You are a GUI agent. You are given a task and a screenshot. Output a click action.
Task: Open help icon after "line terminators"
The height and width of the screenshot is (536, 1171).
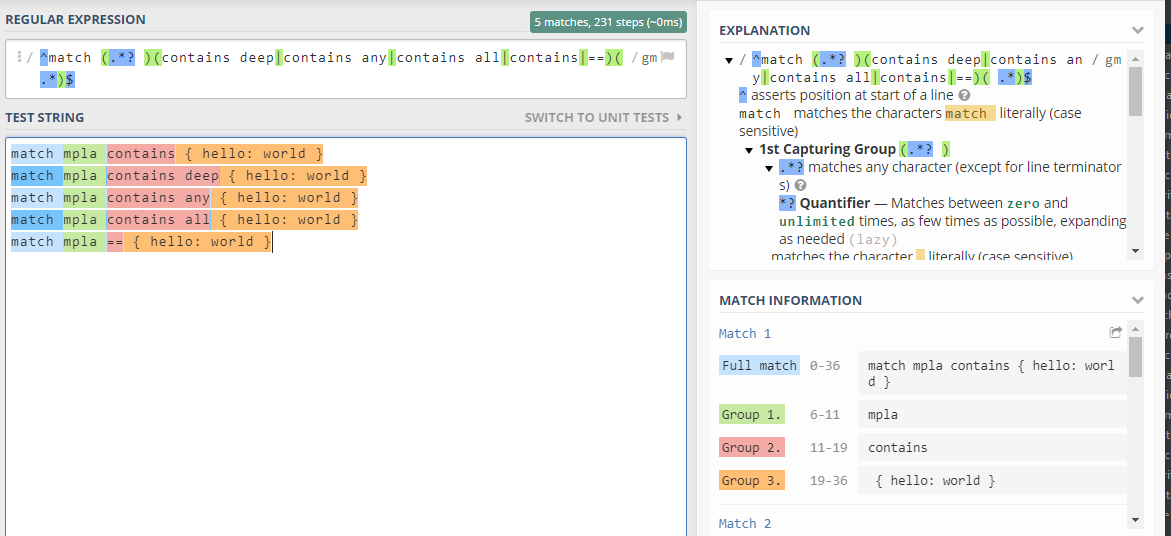pos(801,185)
